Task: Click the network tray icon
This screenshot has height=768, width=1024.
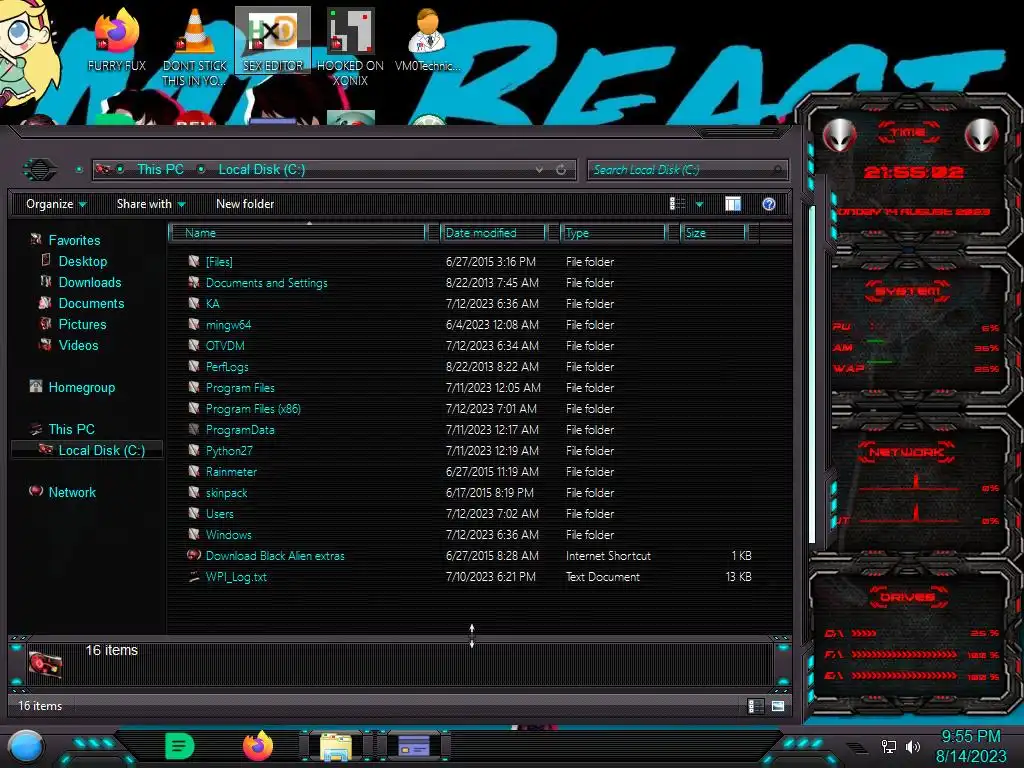Action: [x=888, y=746]
